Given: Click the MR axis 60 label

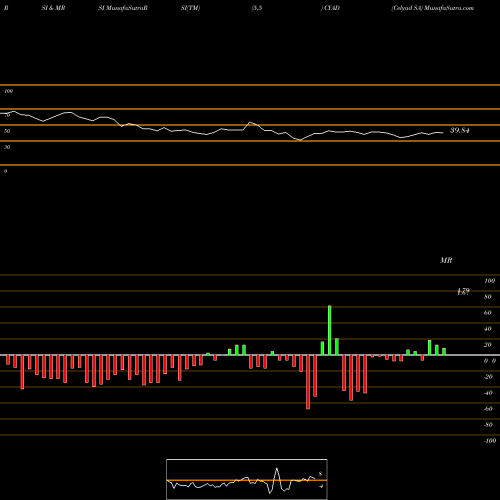Looking at the screenshot, I should (487, 313).
